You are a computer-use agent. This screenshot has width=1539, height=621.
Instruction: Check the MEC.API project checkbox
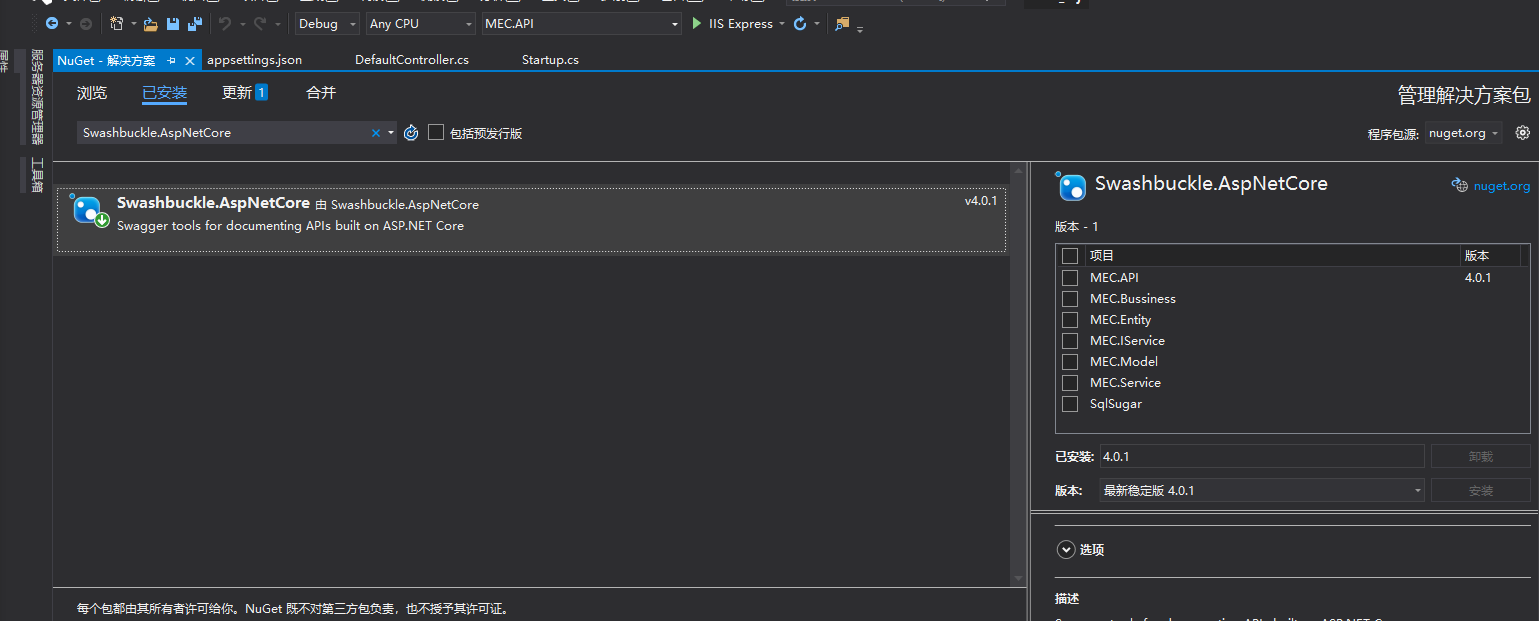(x=1070, y=278)
